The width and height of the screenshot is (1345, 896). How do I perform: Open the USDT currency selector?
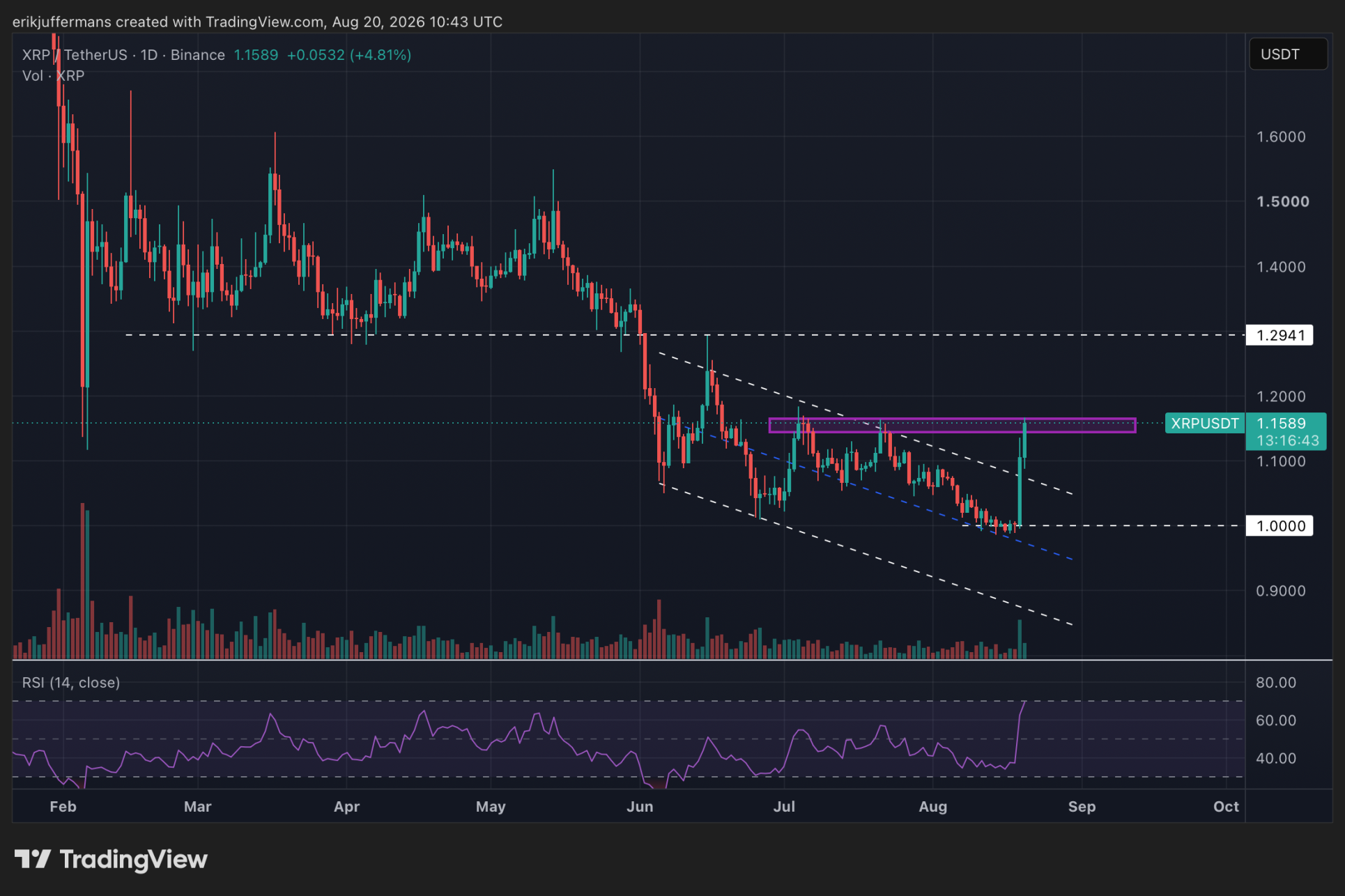point(1288,54)
